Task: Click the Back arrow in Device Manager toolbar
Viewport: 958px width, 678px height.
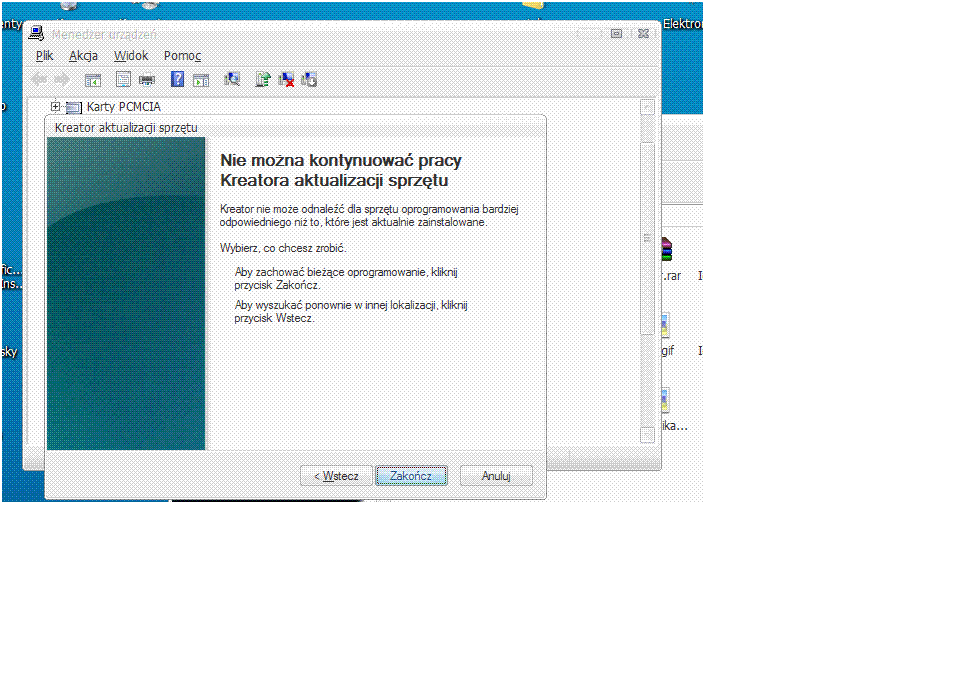Action: [x=40, y=79]
